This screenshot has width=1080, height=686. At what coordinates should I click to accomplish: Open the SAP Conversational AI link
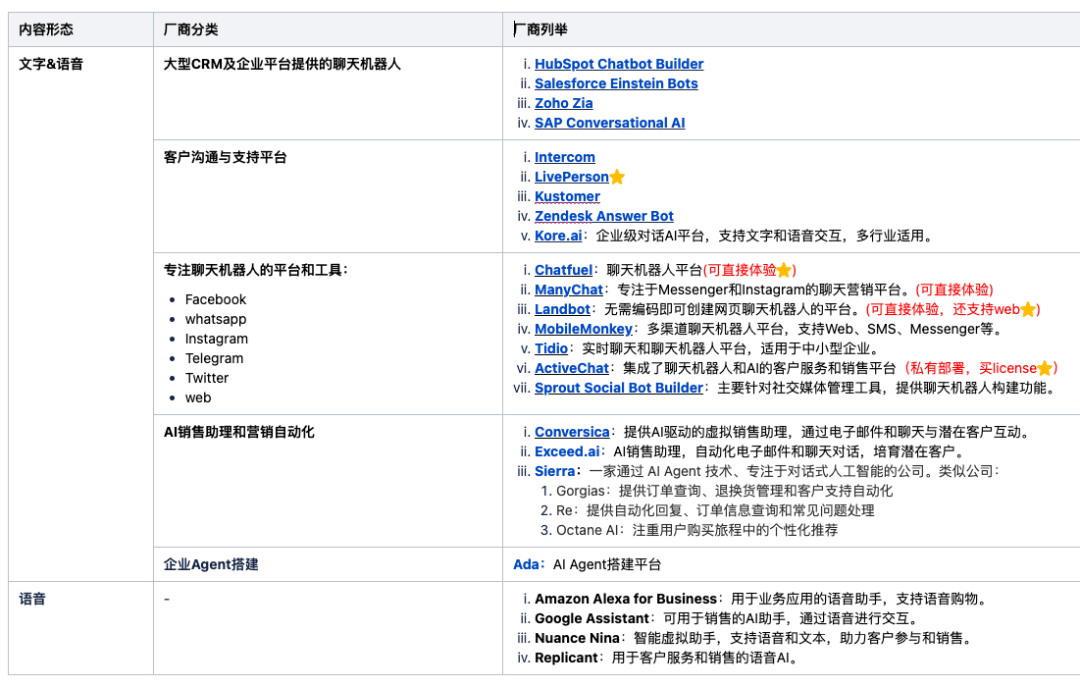click(x=610, y=123)
